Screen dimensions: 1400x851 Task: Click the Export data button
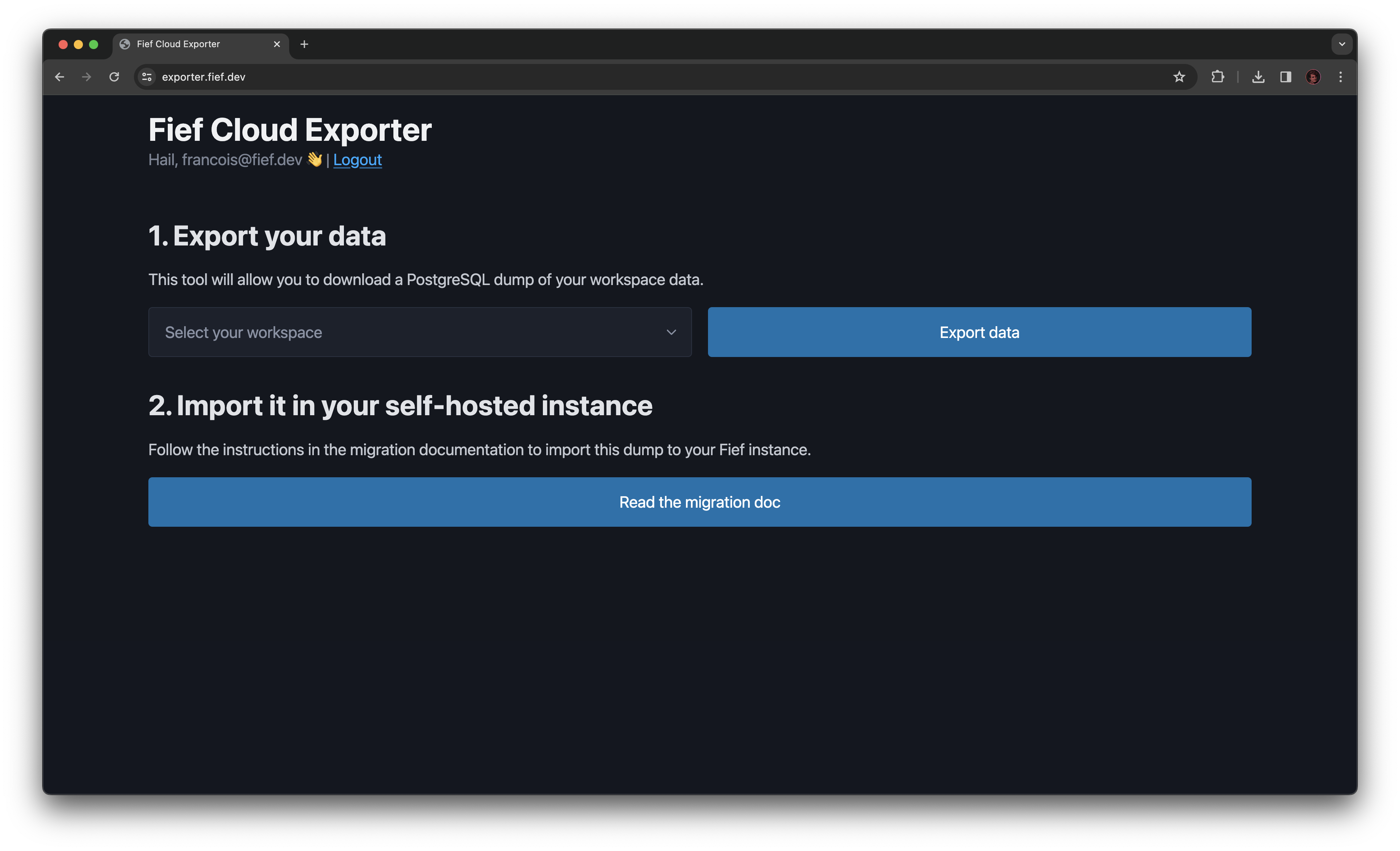click(979, 332)
